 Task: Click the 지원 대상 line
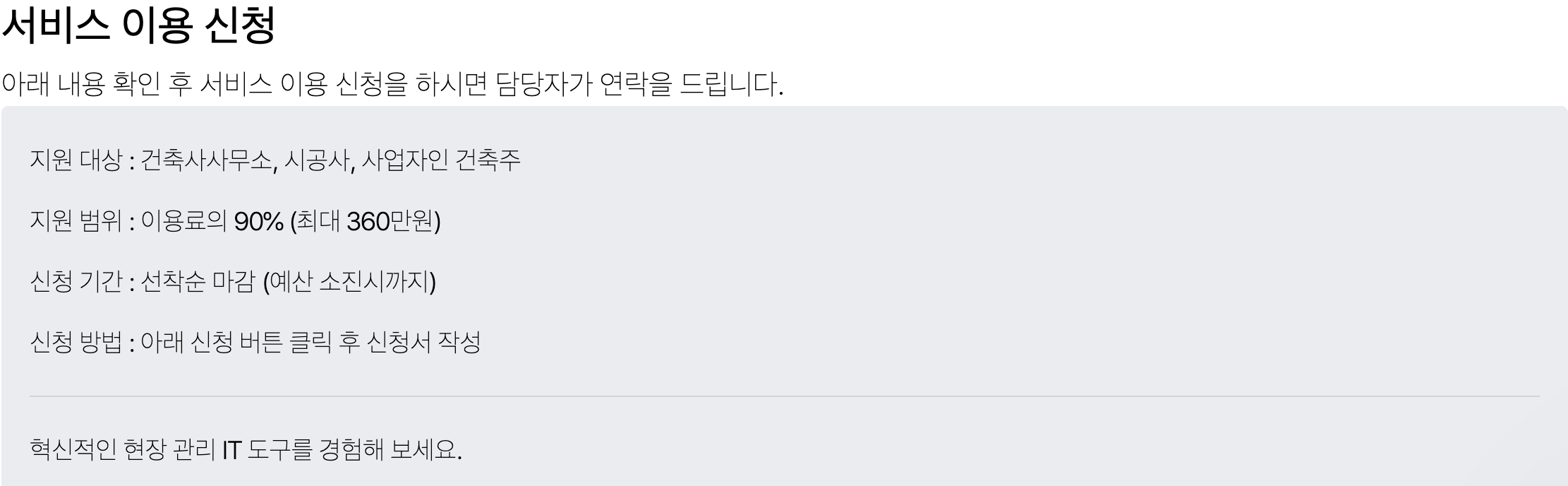click(275, 160)
